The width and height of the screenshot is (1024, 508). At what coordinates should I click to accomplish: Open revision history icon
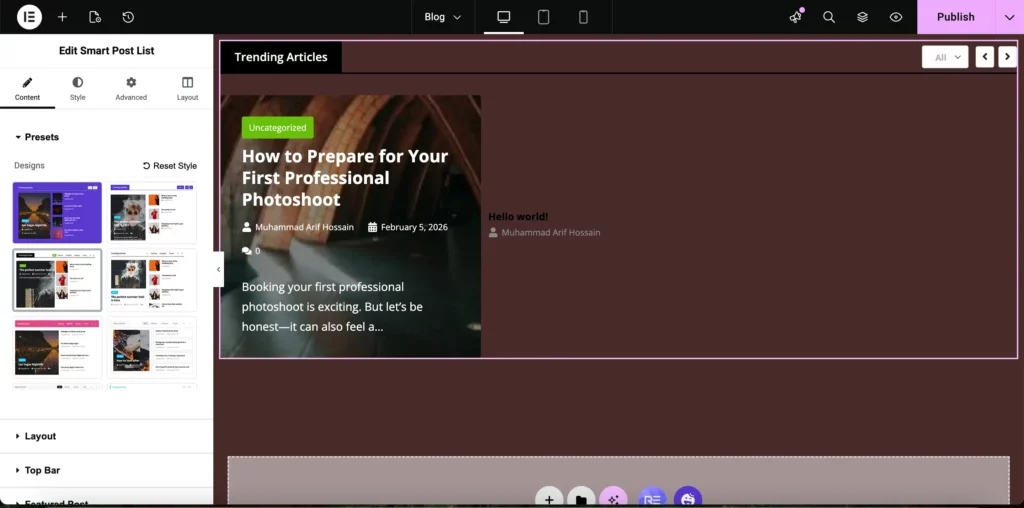coord(128,17)
